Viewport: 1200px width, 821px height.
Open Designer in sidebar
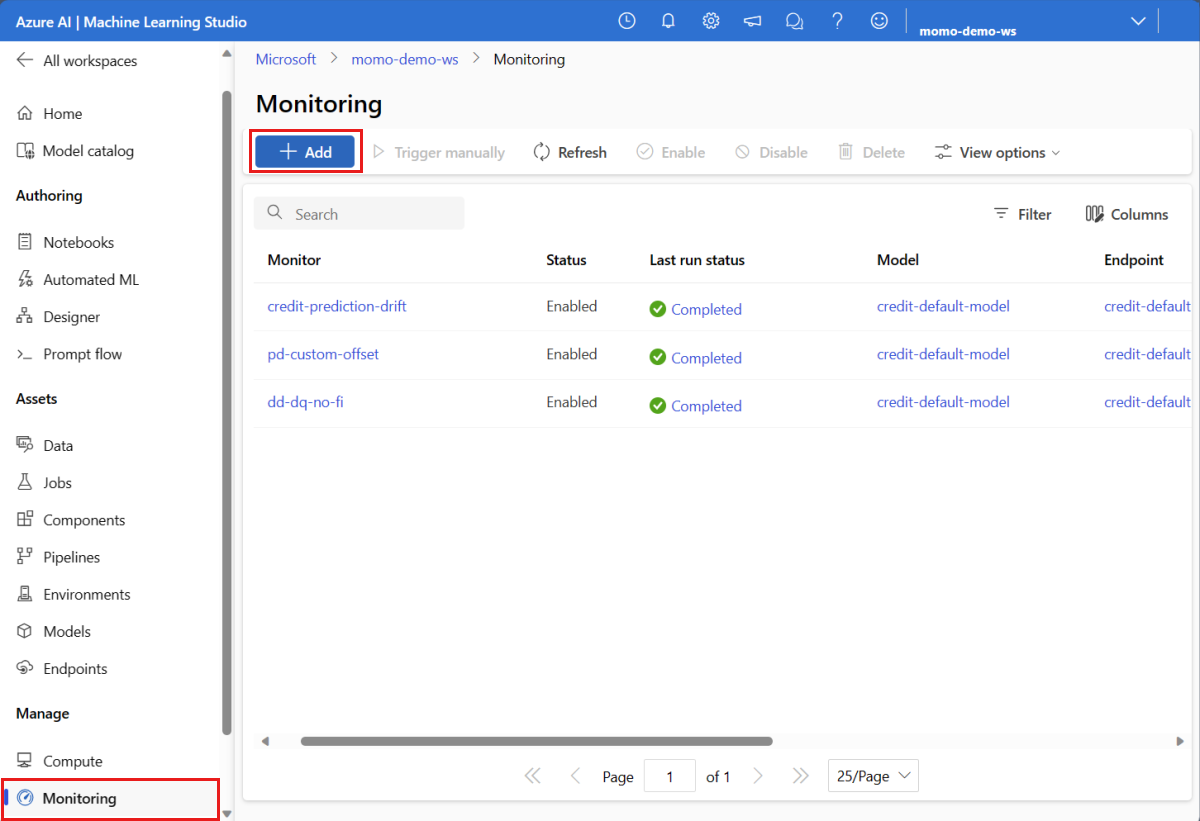59,317
